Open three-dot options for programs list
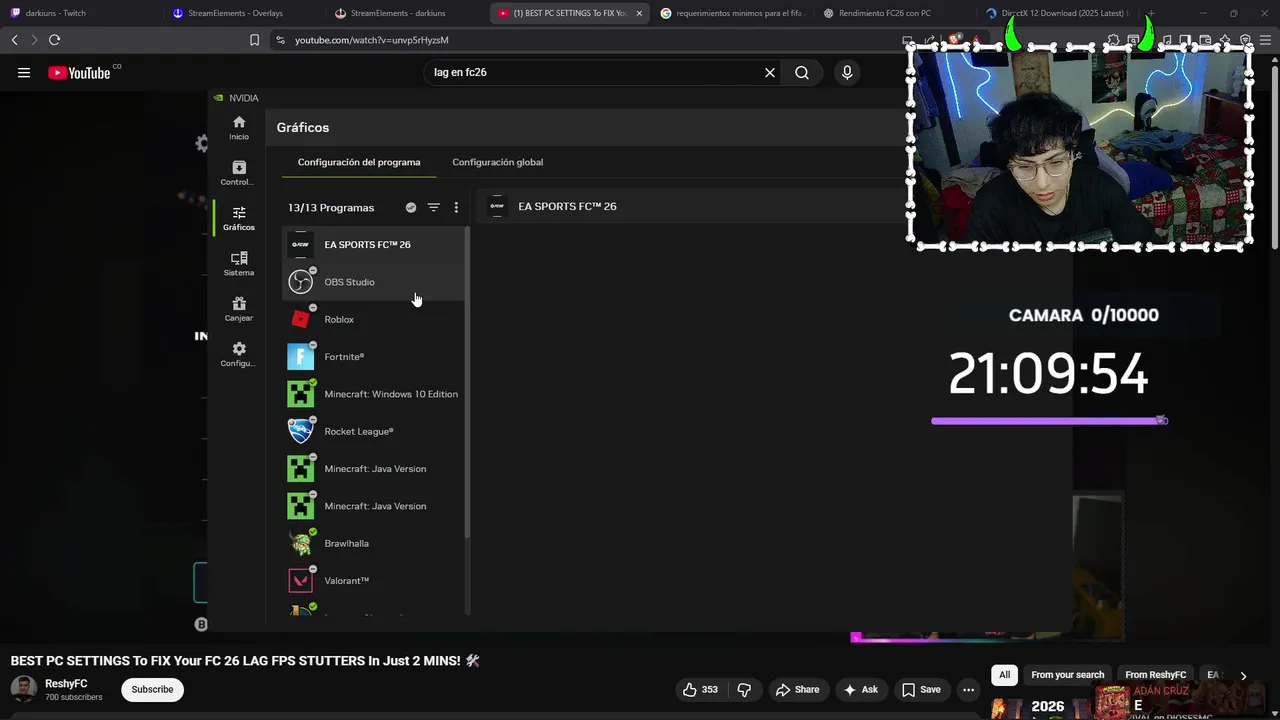The image size is (1280, 720). [456, 207]
